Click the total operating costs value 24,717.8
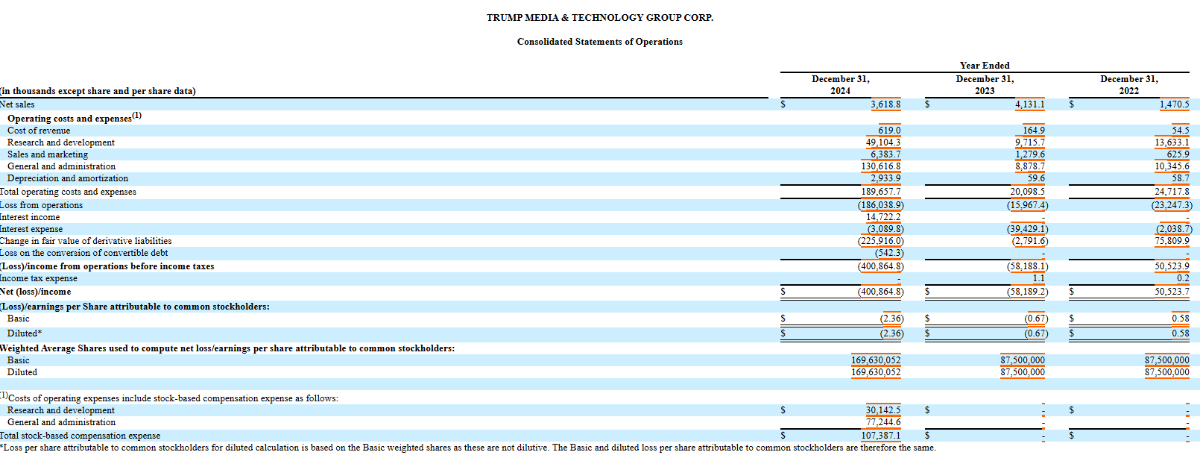The width and height of the screenshot is (1200, 458). pyautogui.click(x=1171, y=191)
